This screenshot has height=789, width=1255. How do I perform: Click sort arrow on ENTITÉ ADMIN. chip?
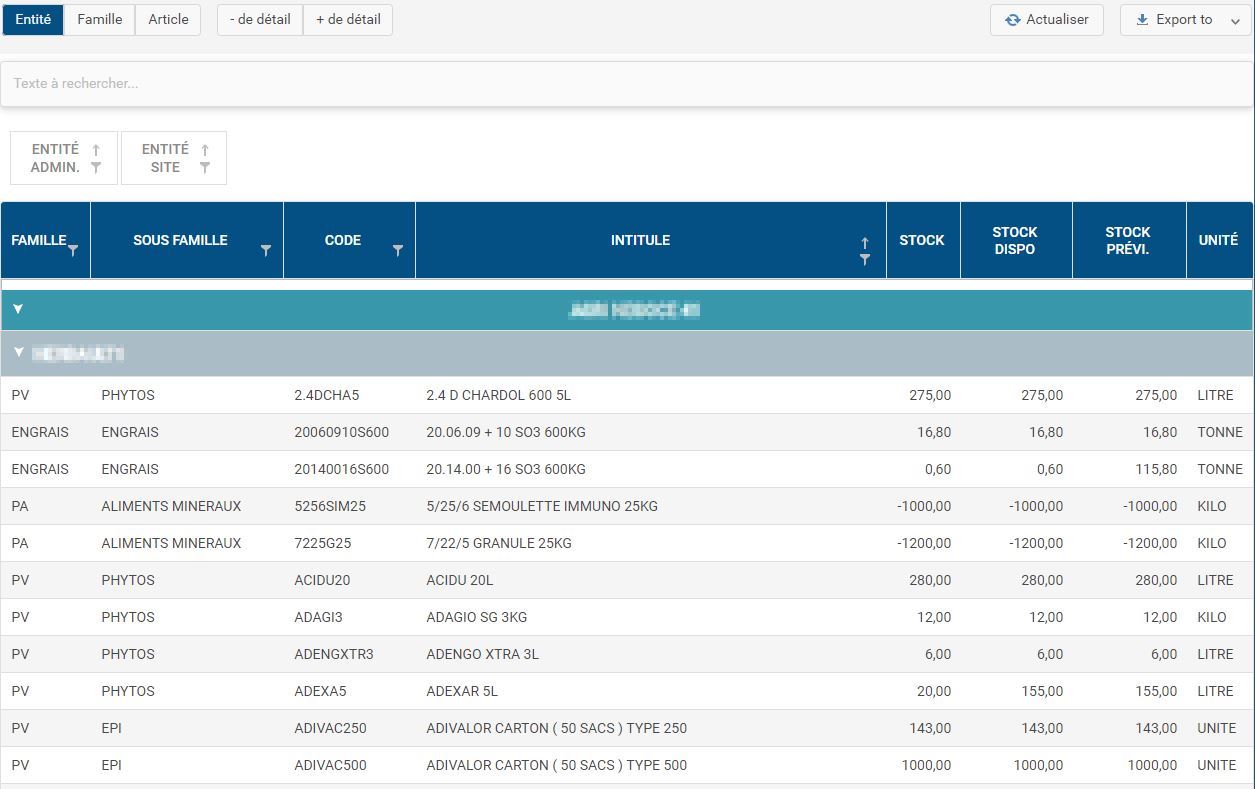click(x=96, y=150)
